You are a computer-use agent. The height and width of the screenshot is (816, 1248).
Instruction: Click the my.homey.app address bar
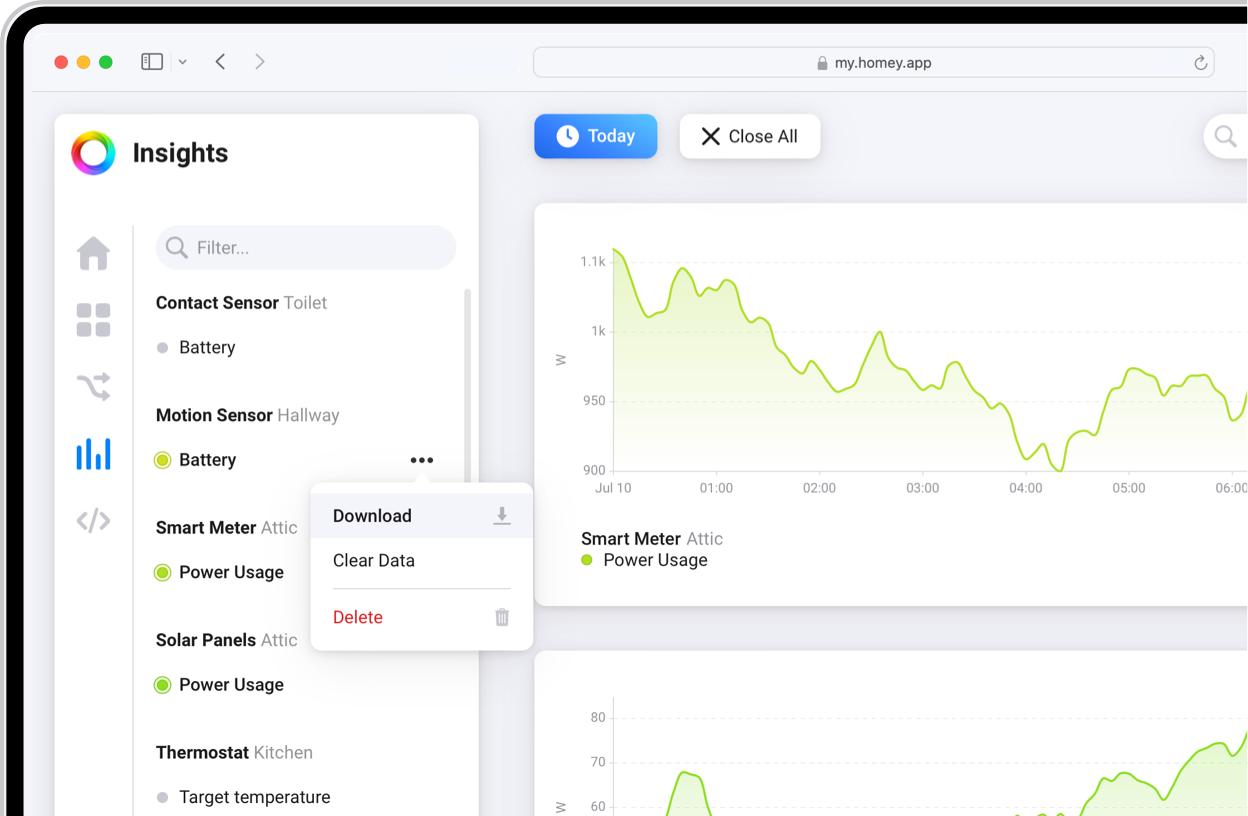pos(874,63)
